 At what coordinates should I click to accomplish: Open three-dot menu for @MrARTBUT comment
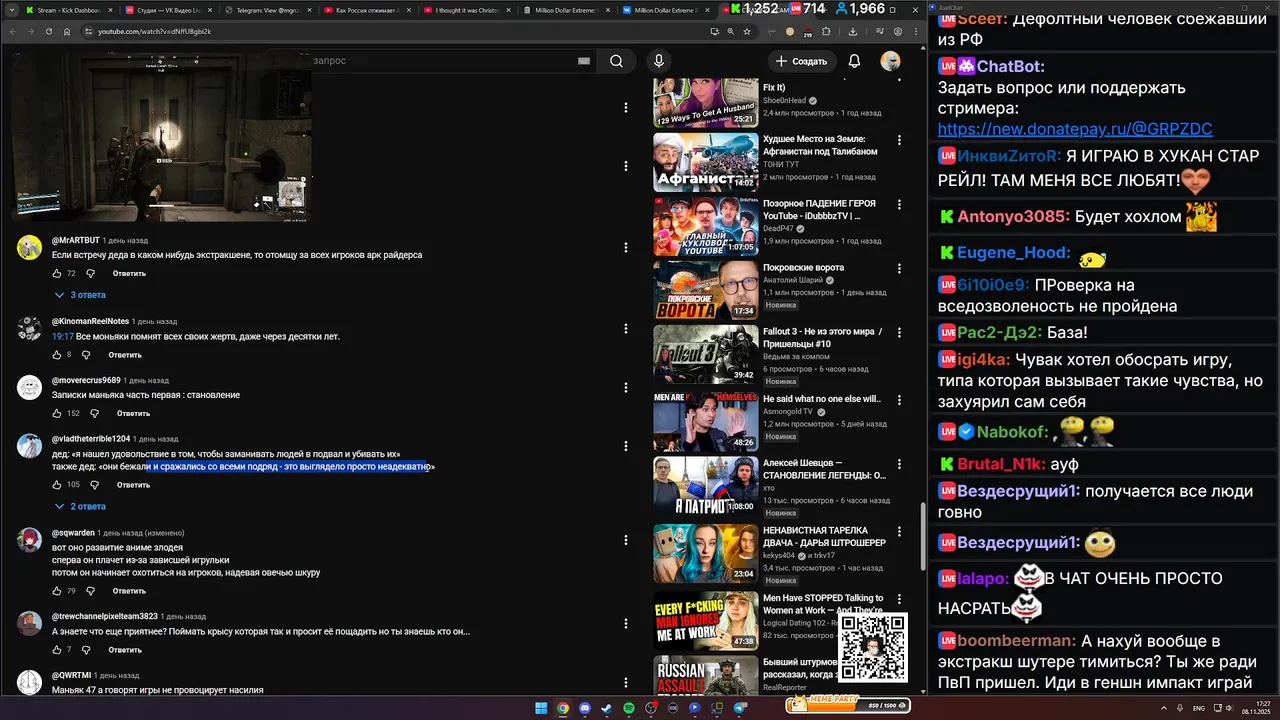point(626,248)
